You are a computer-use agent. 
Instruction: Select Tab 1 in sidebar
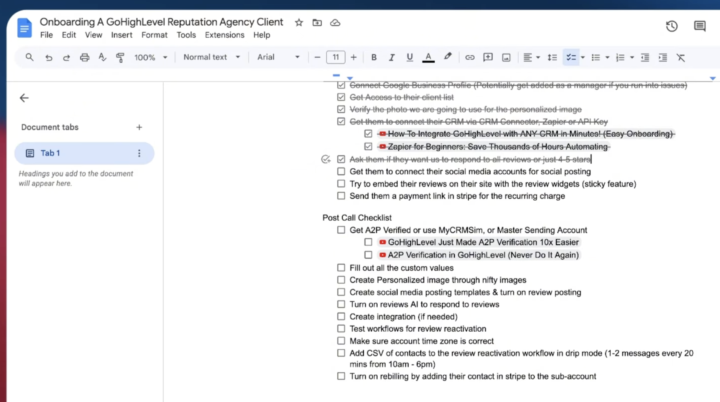84,153
